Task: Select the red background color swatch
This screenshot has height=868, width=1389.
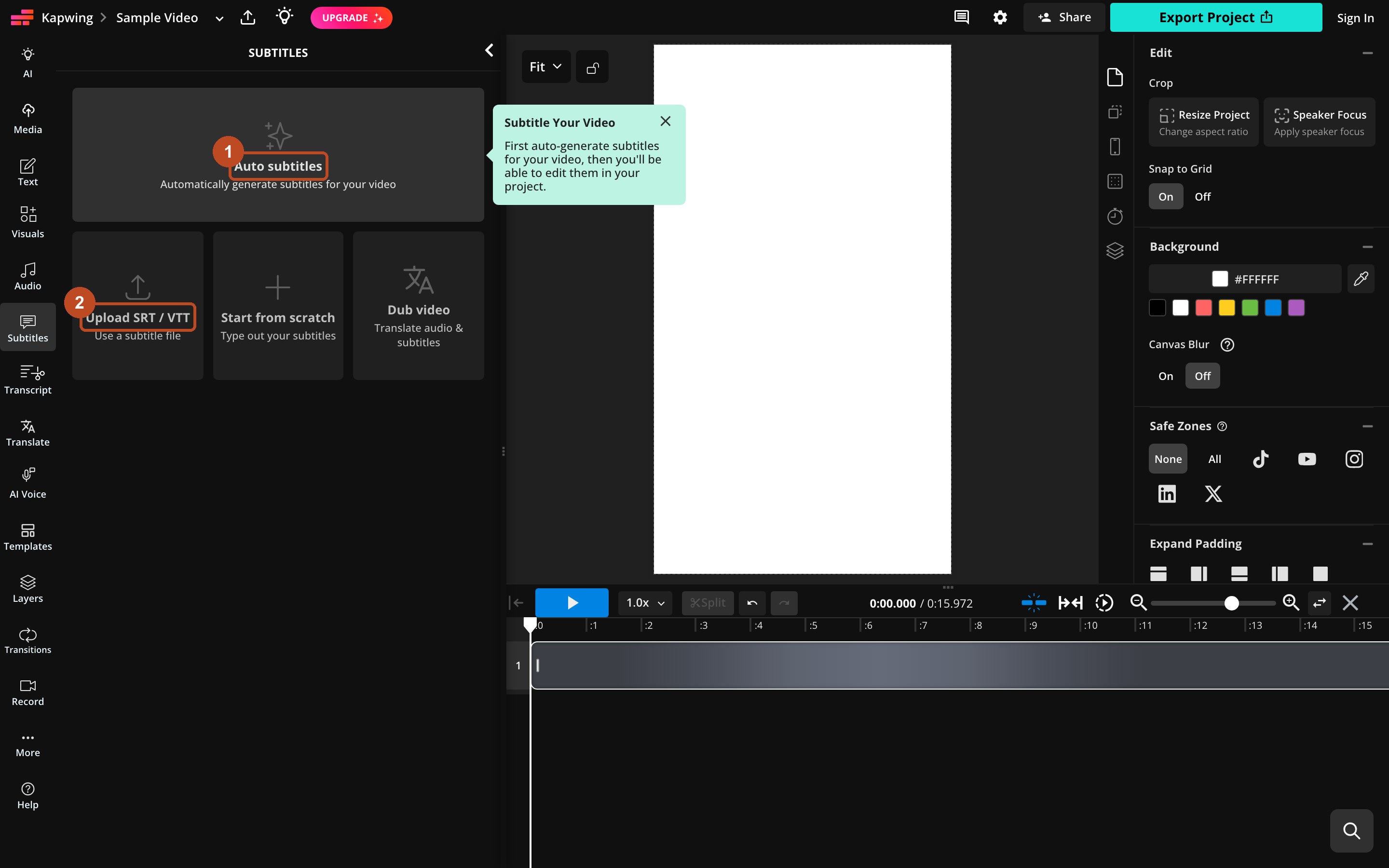Action: [1204, 308]
